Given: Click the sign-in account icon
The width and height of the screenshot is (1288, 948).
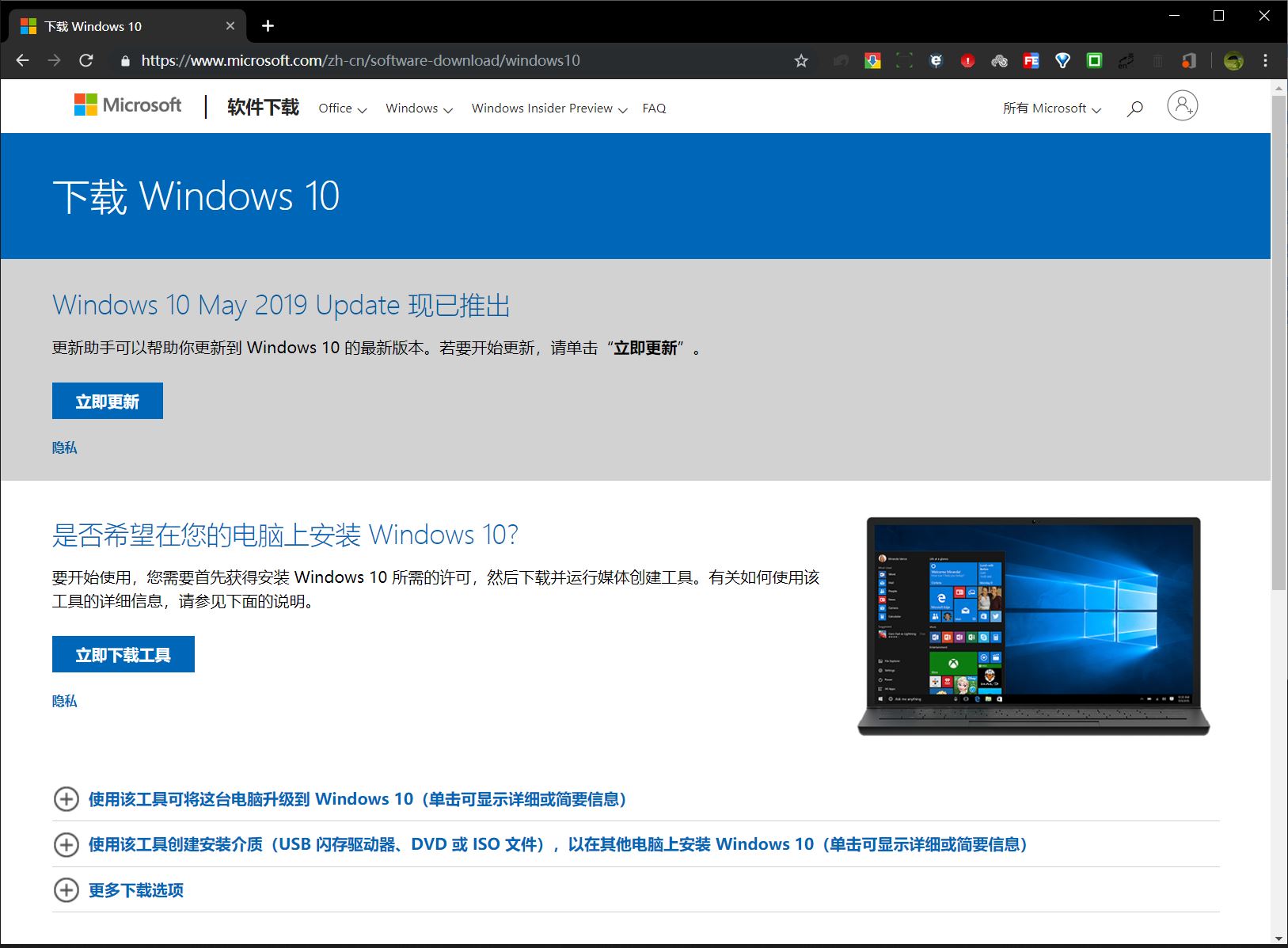Looking at the screenshot, I should click(x=1182, y=105).
